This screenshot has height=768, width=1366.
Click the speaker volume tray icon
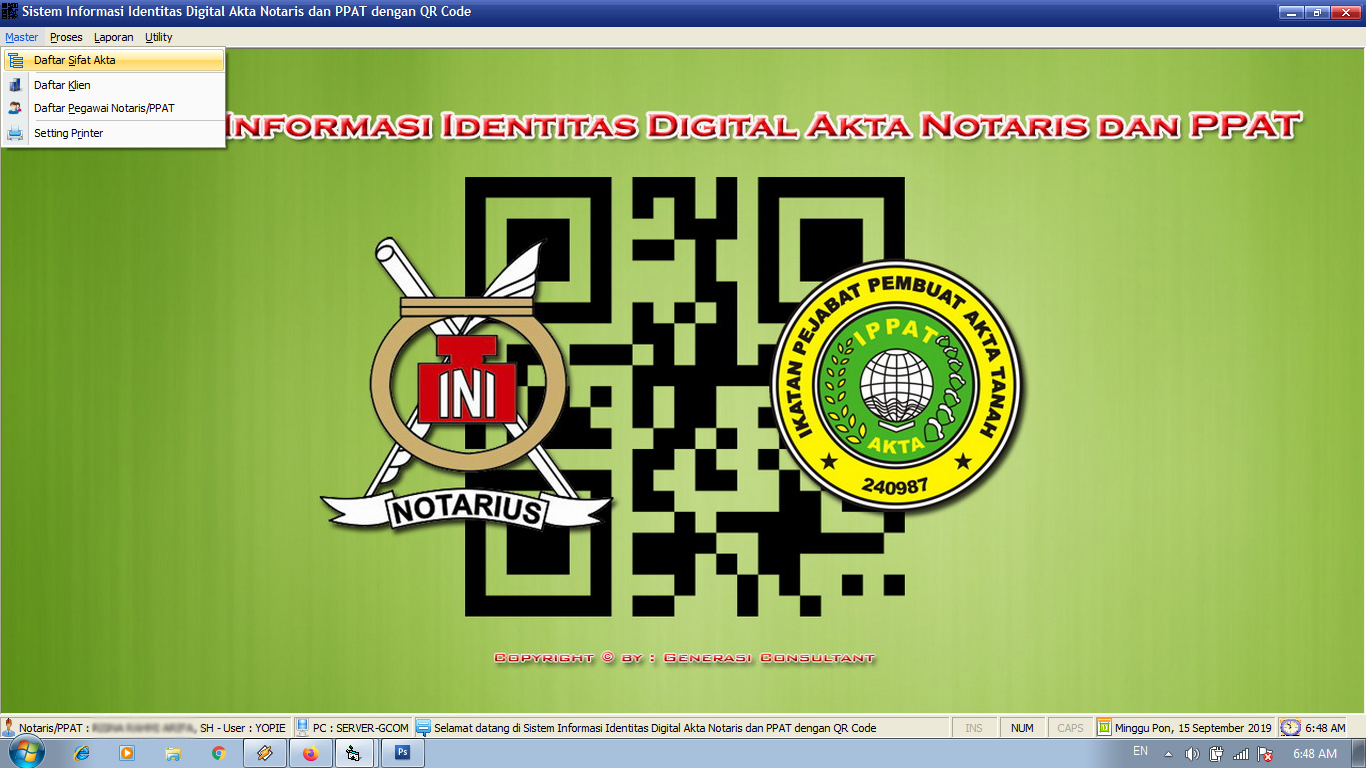(1192, 754)
